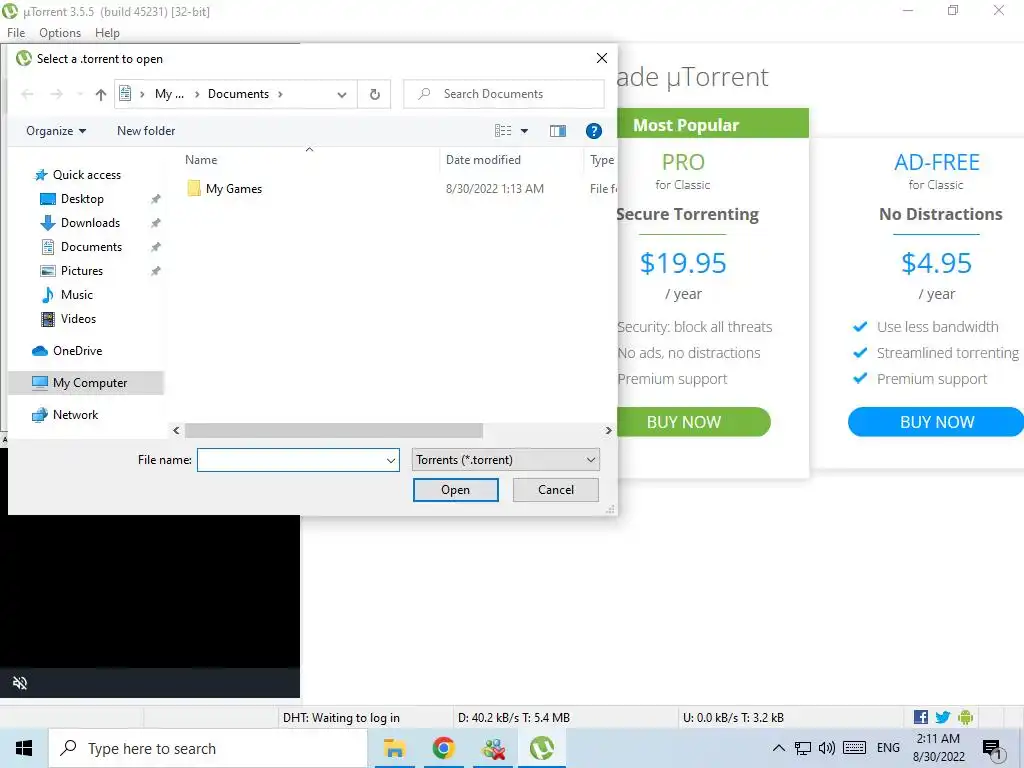Click the download speed status entry
The height and width of the screenshot is (768, 1024).
[x=514, y=718]
